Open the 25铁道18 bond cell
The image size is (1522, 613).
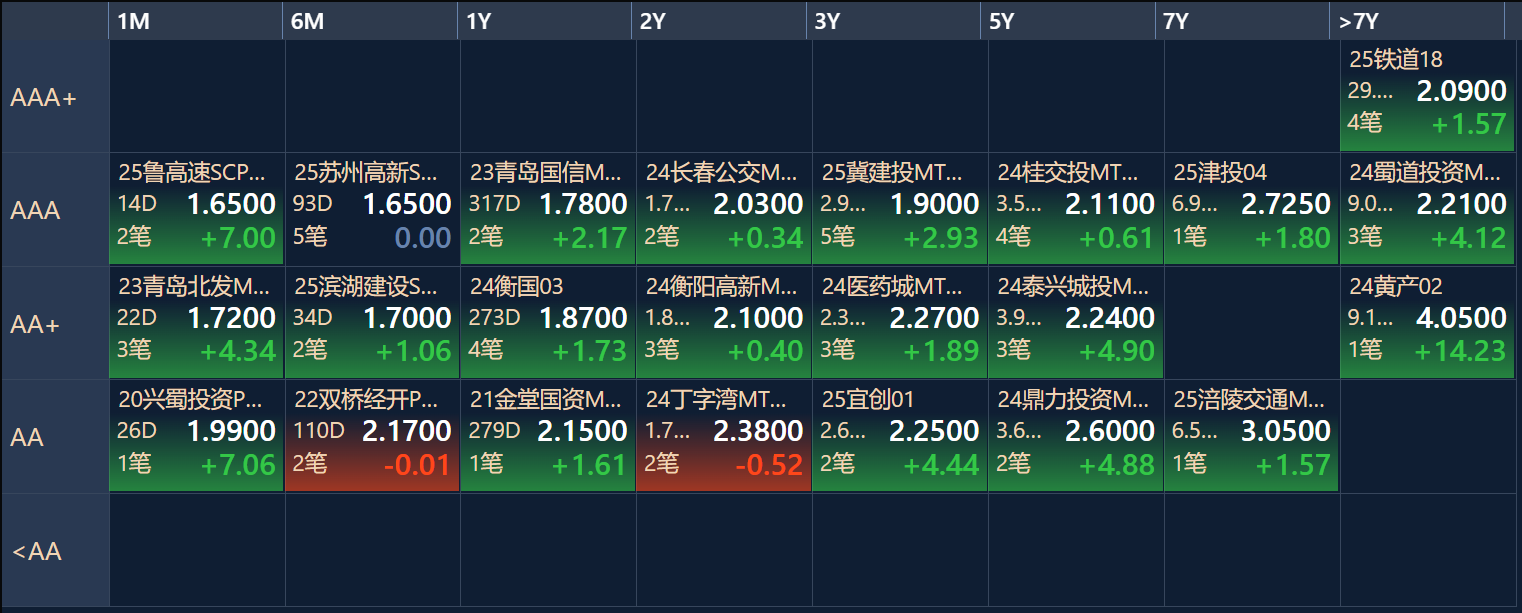pos(1427,96)
